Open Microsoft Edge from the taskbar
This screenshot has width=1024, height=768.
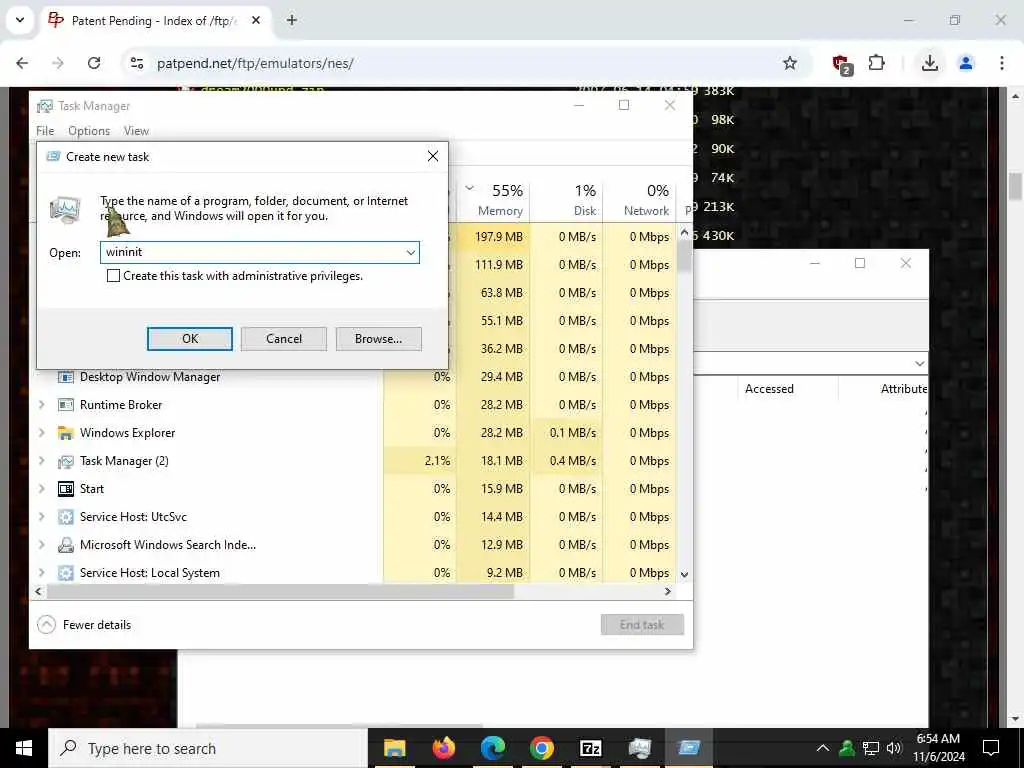click(x=492, y=748)
